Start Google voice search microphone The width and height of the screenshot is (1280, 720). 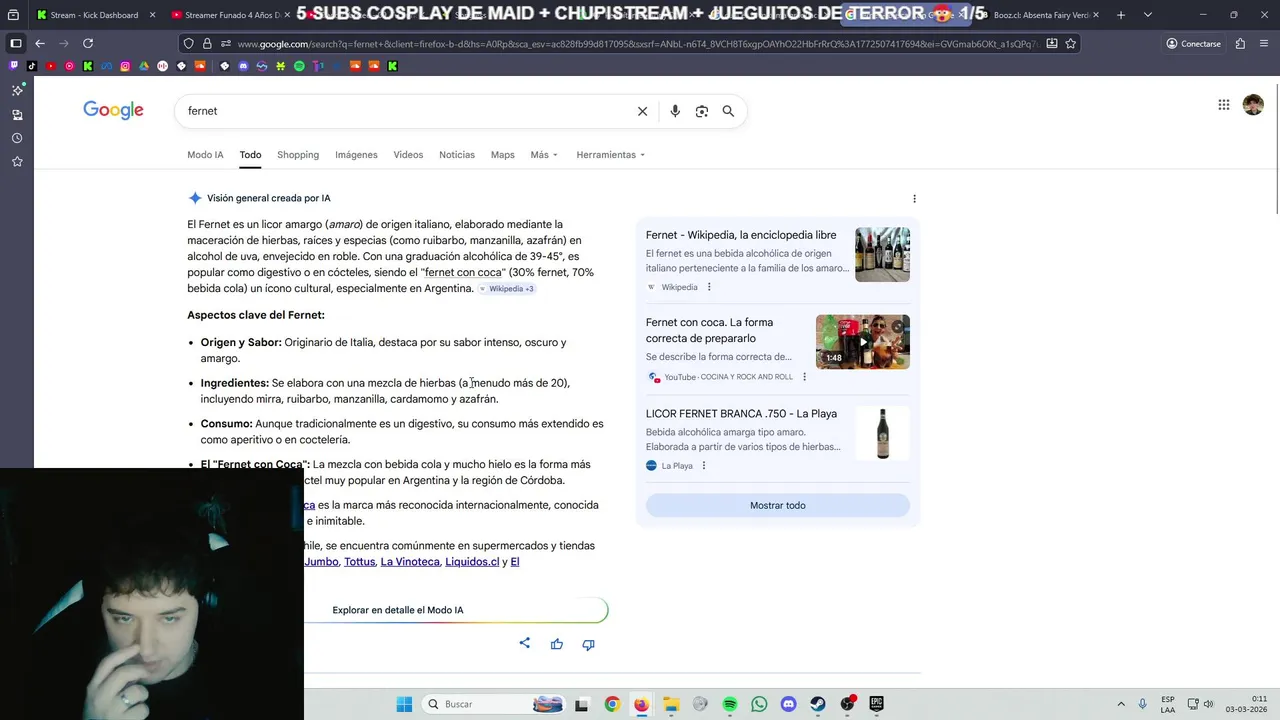(x=675, y=111)
